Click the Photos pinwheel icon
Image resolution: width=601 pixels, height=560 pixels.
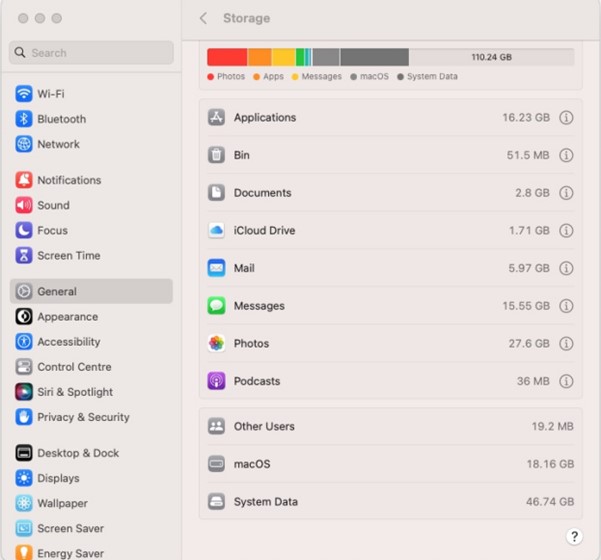click(x=216, y=343)
